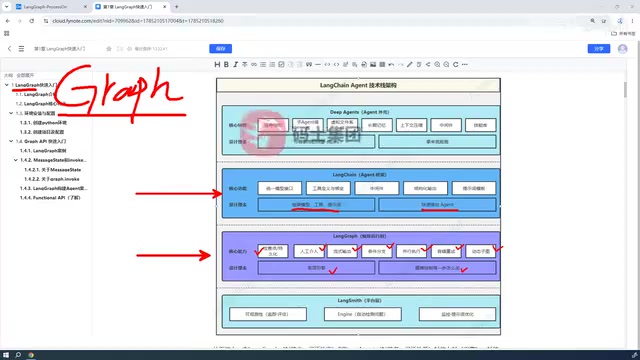Viewport: 640px width, 360px height.
Task: Zoom out using the toolbar magnifier minus
Action: pos(447,64)
